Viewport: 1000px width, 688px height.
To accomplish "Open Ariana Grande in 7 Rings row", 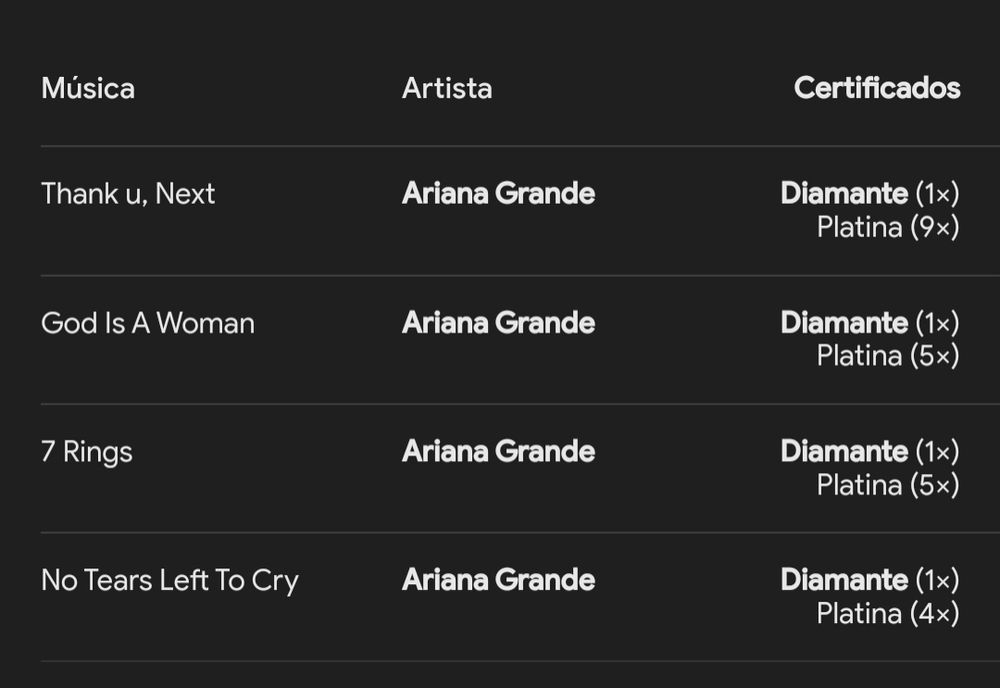I will [x=499, y=451].
